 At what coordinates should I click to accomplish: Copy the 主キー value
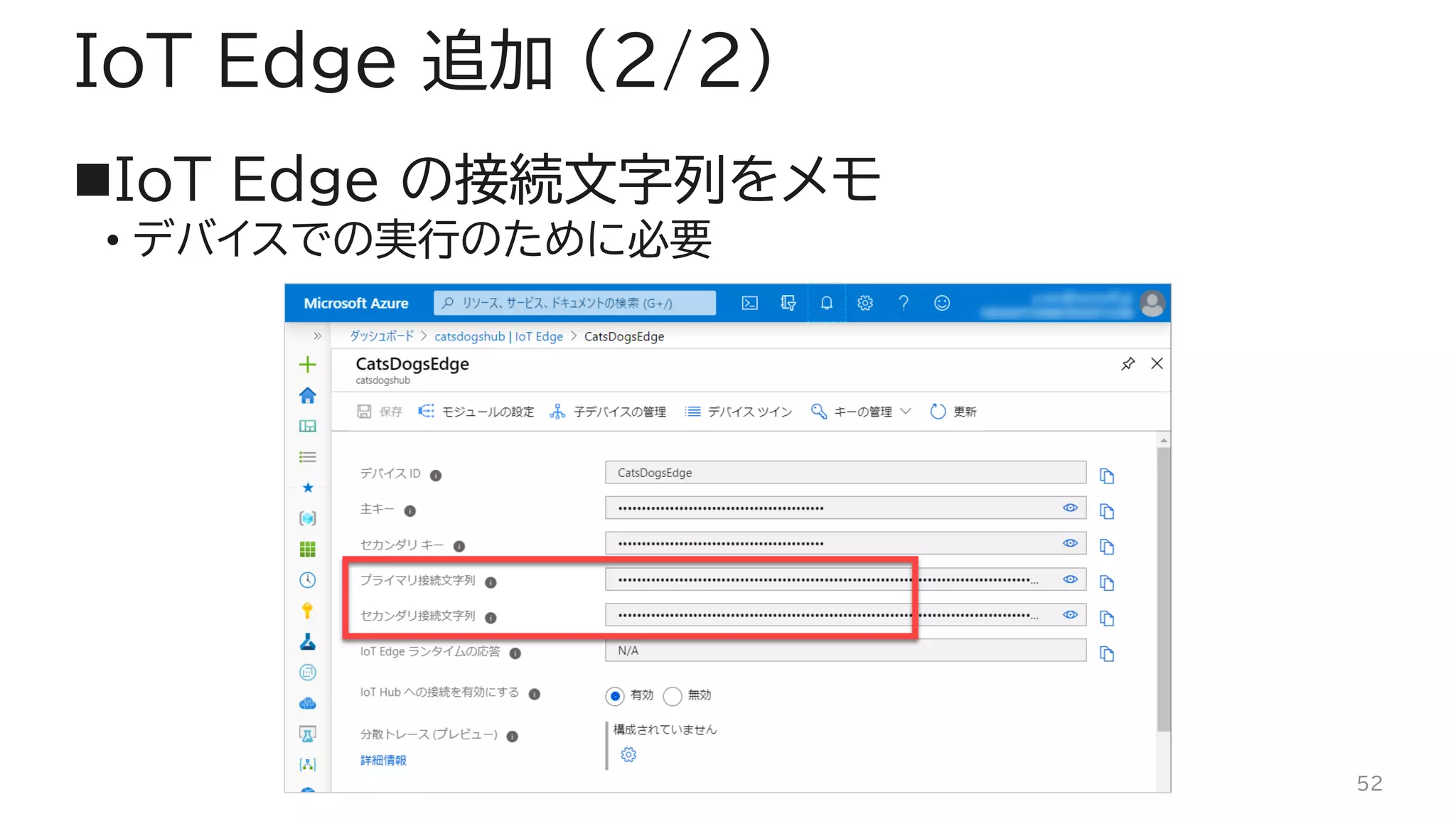(1107, 511)
